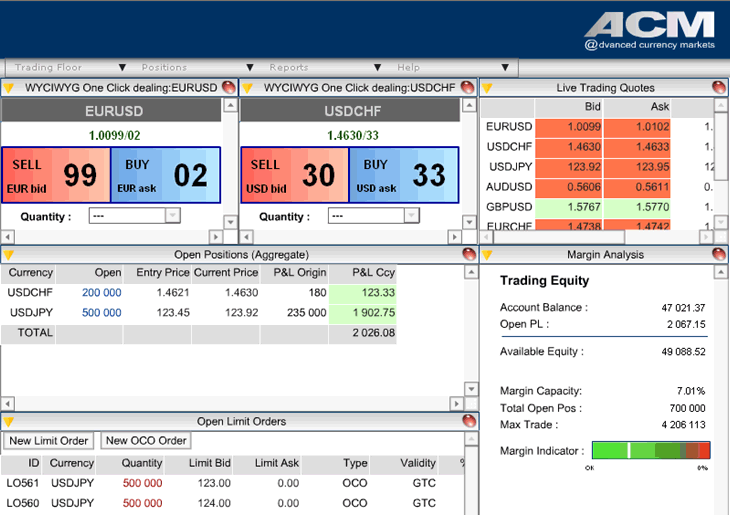Image resolution: width=730 pixels, height=515 pixels.
Task: Click LO561 order quantity 500 000
Action: pos(142,483)
